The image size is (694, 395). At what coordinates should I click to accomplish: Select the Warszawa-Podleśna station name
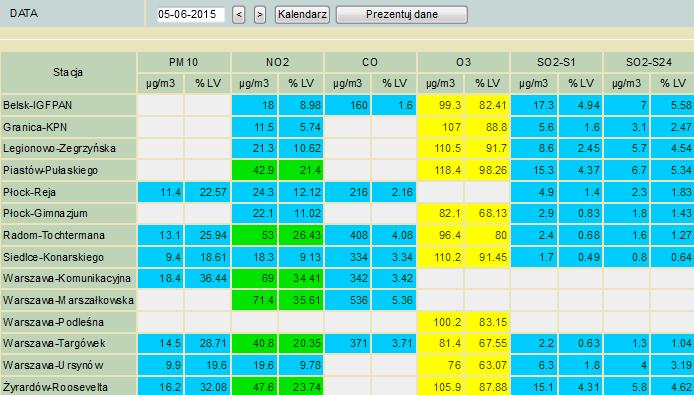click(54, 322)
